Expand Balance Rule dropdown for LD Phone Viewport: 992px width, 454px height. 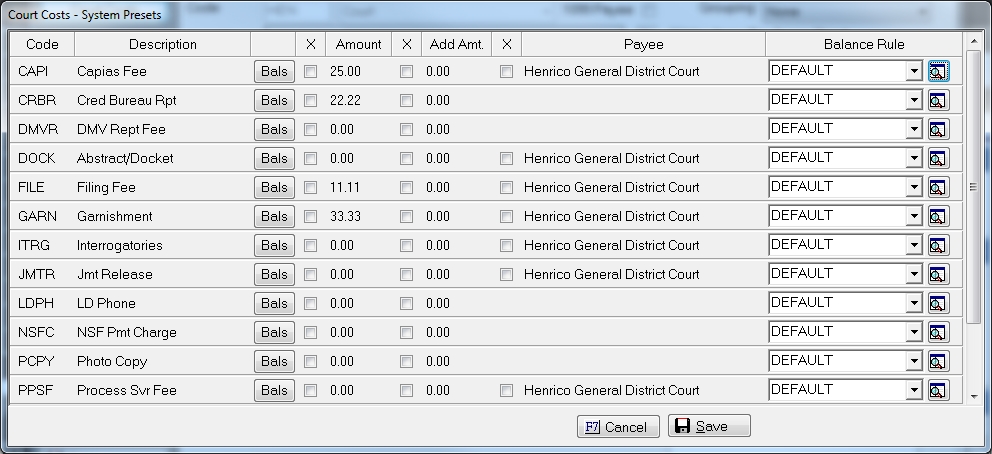click(x=913, y=303)
